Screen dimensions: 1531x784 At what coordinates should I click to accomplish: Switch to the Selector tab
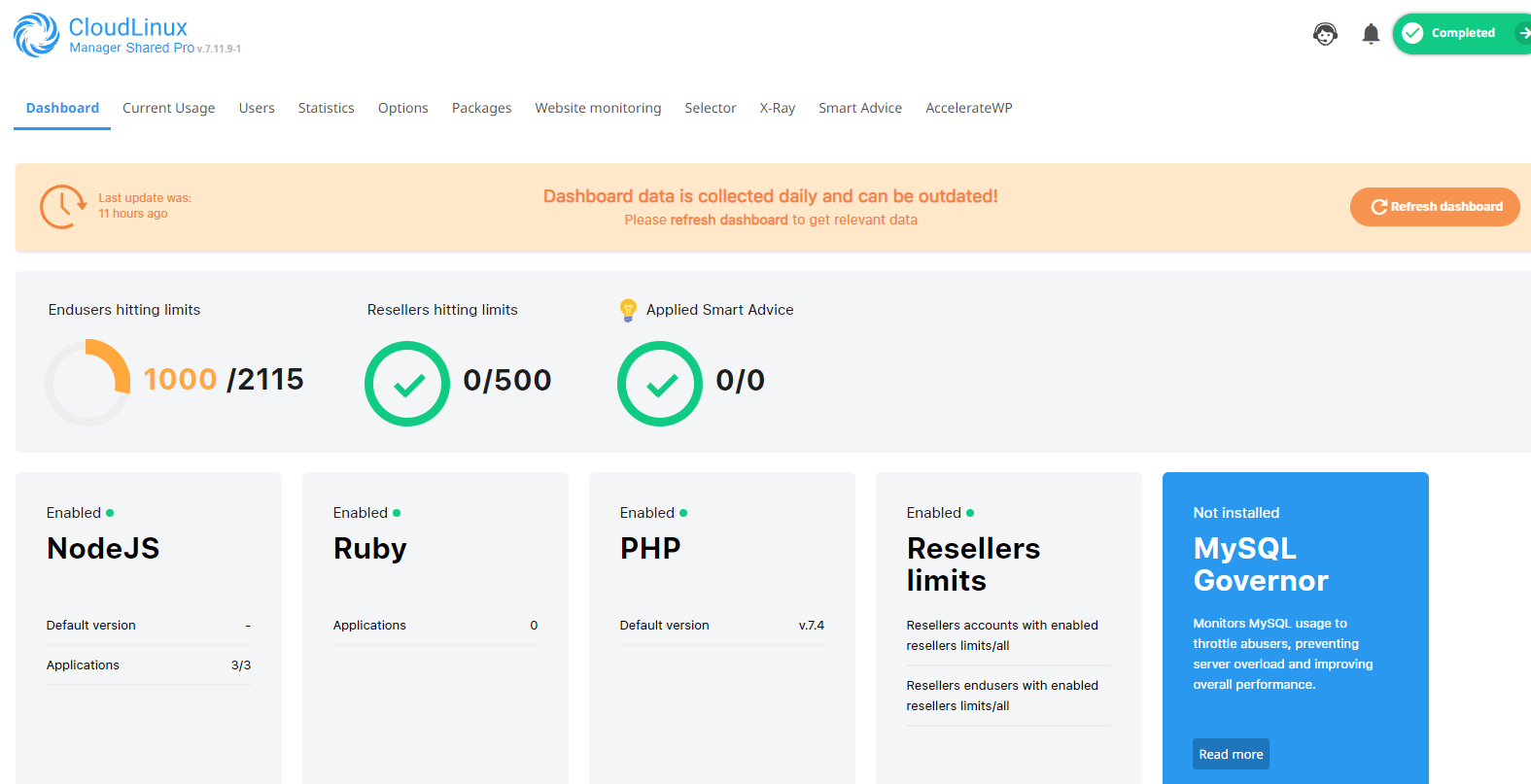(711, 108)
